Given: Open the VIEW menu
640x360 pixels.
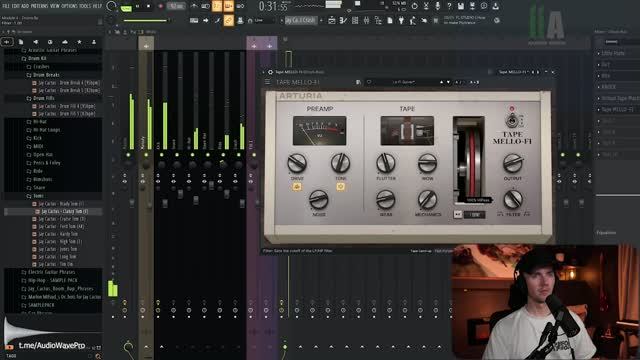Looking at the screenshot, I should coord(54,6).
